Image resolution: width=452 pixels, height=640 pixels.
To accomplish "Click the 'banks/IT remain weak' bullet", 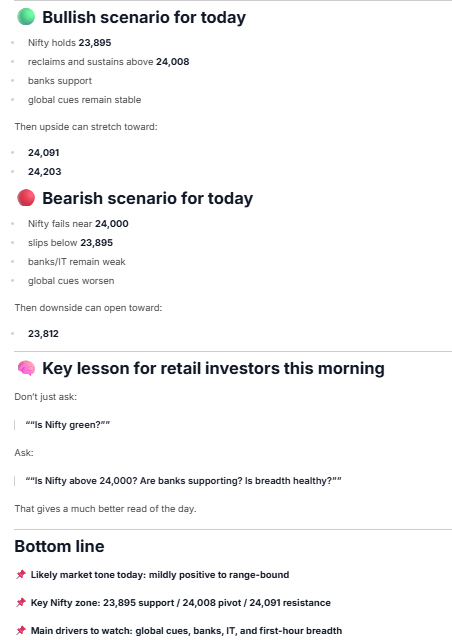I will pos(77,262).
